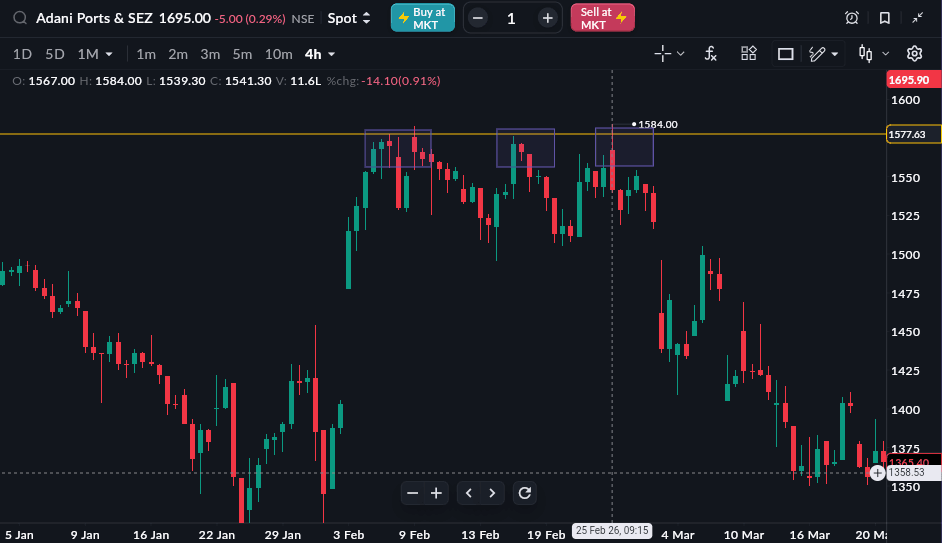Click the plus icon beside 1358.53
Viewport: 942px width, 543px height.
877,473
